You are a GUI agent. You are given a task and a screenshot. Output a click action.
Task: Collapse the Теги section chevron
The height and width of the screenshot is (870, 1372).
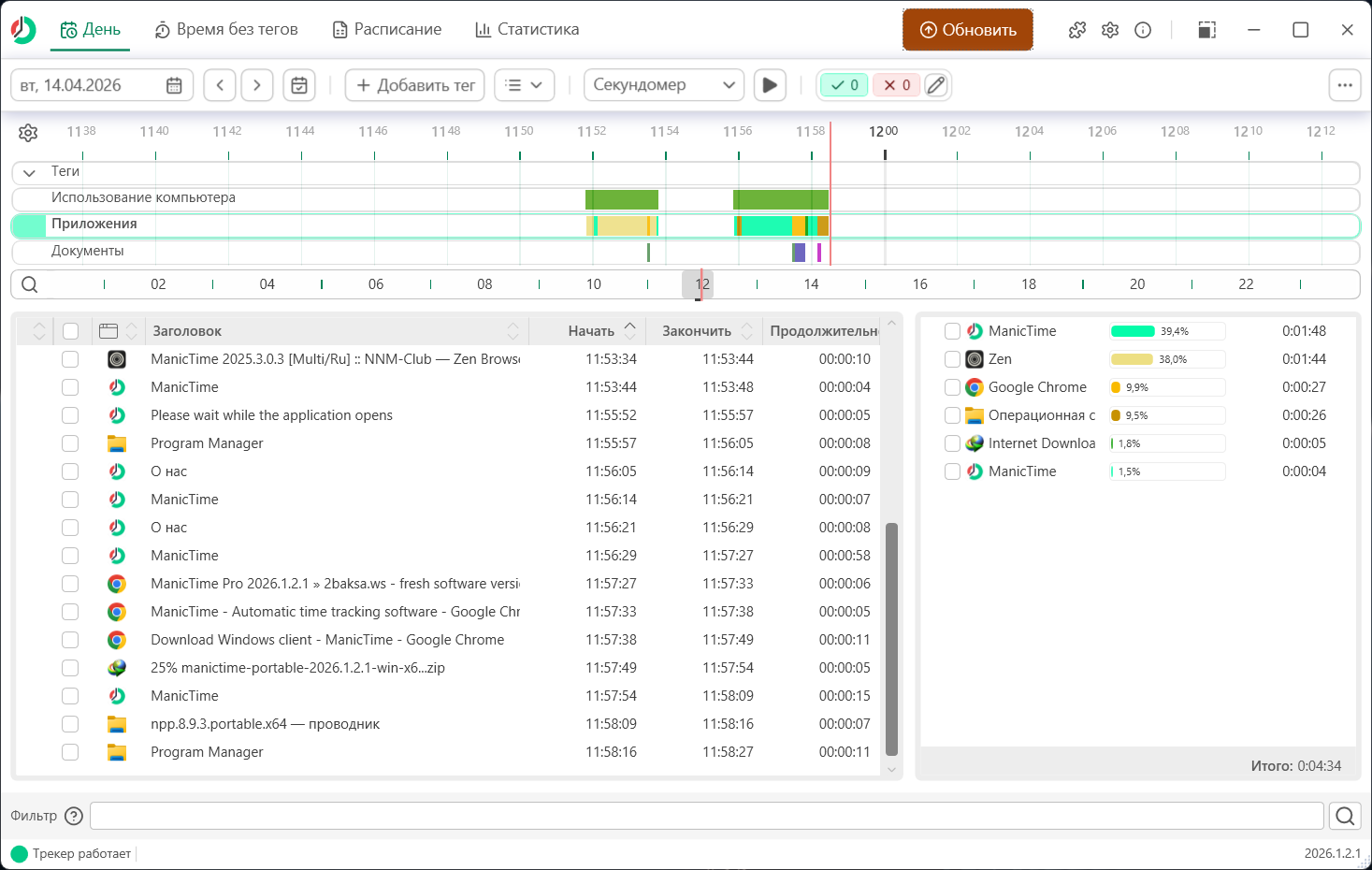coord(29,173)
